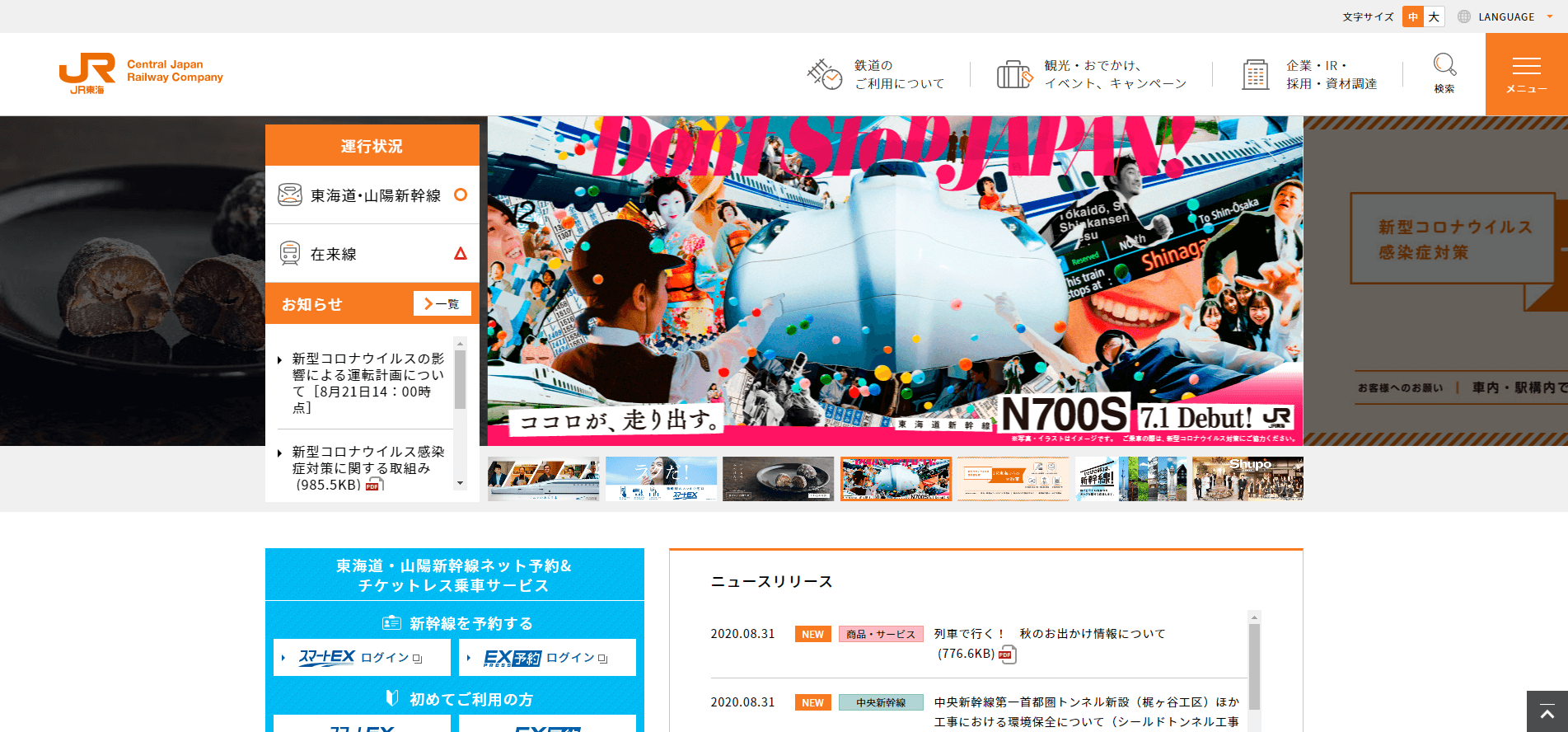Click the news release scrollbar thumb
1568x732 pixels.
[1254, 666]
